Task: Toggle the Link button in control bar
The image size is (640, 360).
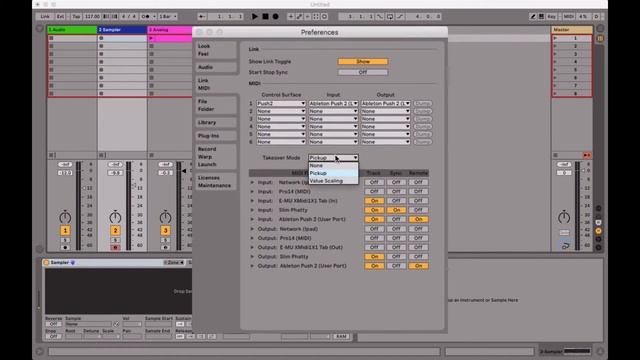Action: pos(45,16)
